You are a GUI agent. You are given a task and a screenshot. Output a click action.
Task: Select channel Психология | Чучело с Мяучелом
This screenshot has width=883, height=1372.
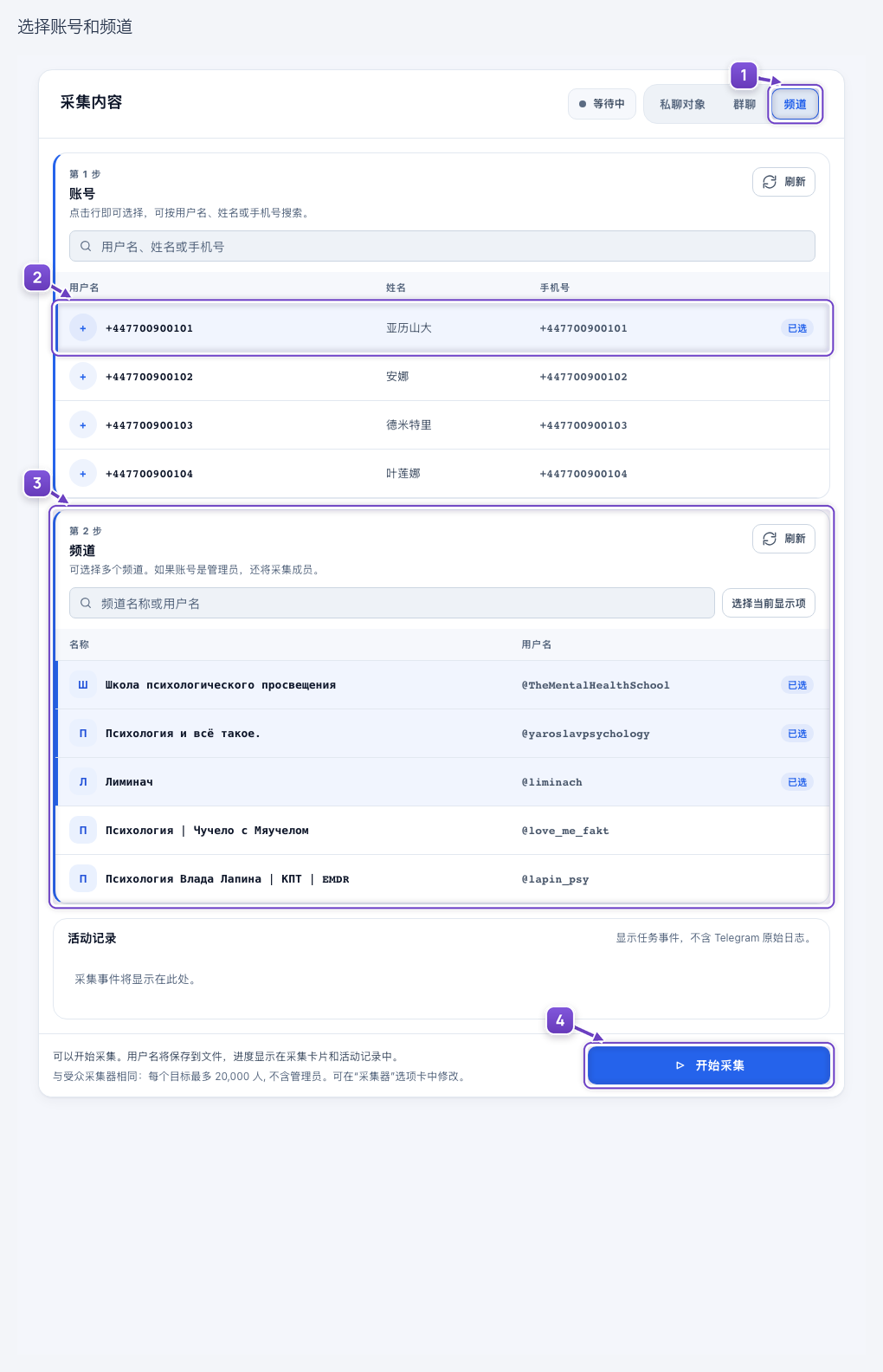442,831
